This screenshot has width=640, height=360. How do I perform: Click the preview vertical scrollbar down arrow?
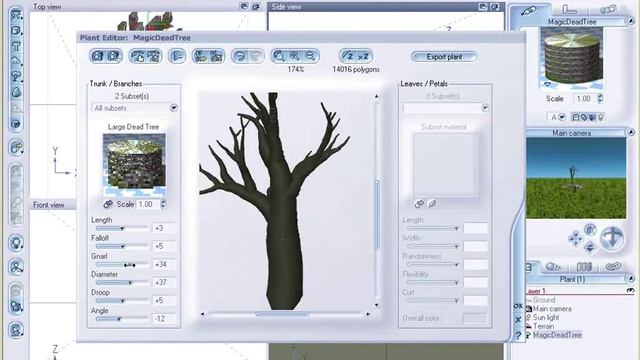coord(376,305)
